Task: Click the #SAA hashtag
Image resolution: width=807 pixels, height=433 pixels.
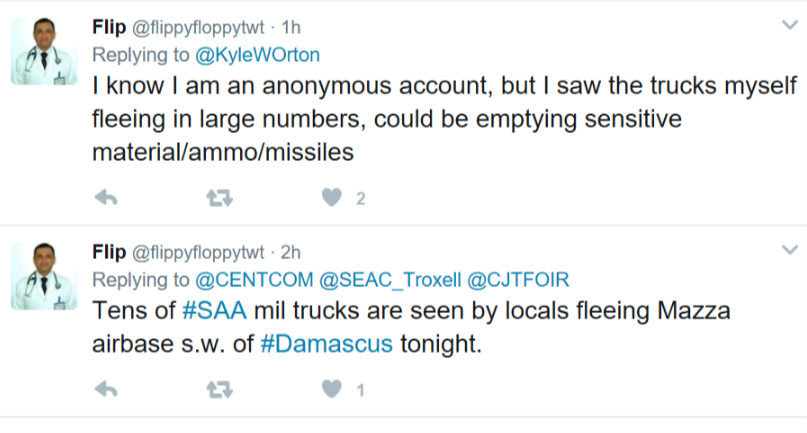Action: 211,311
